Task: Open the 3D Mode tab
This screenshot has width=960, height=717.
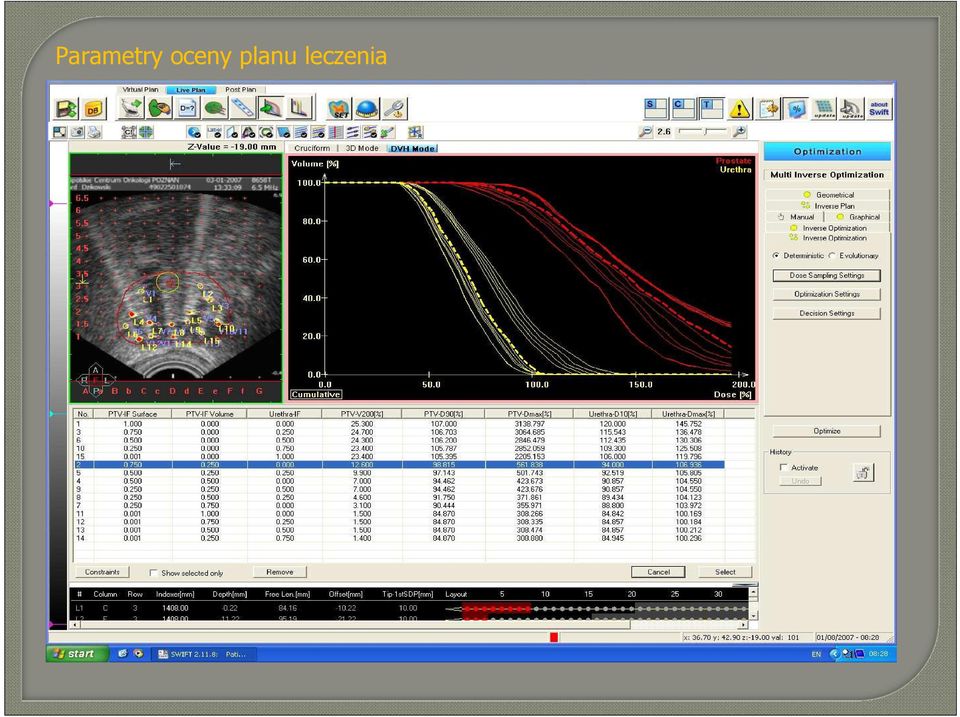Action: click(362, 148)
